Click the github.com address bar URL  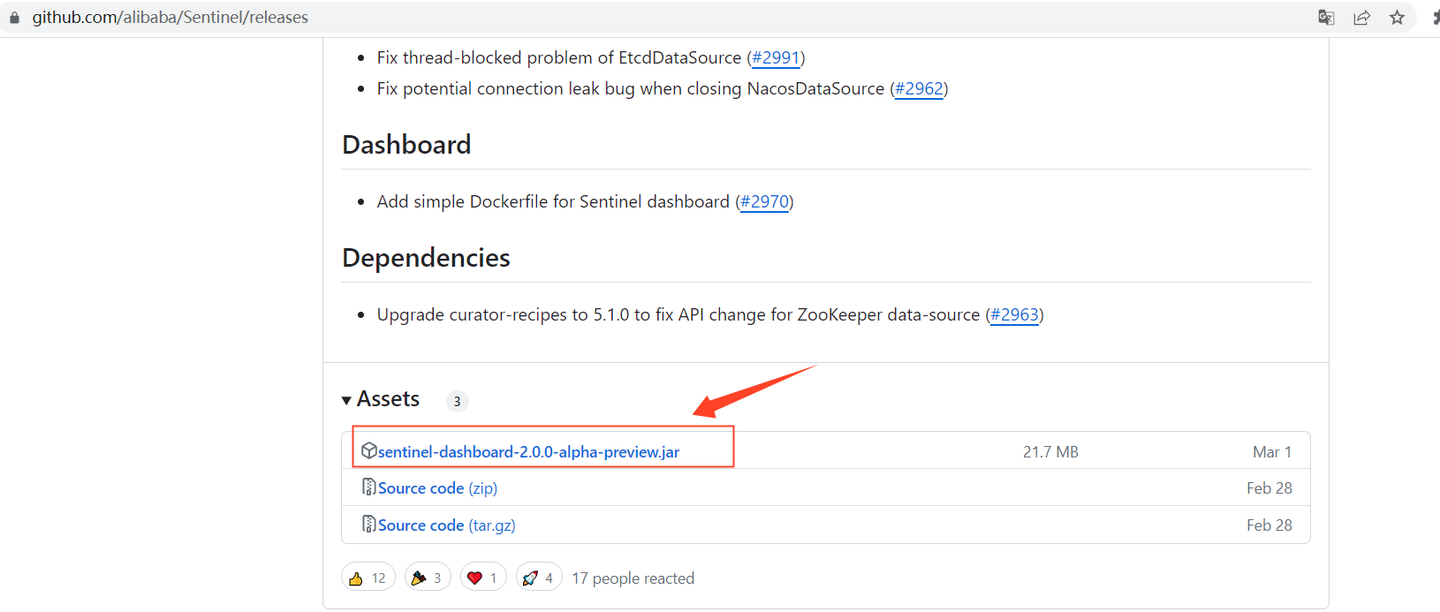click(x=170, y=17)
